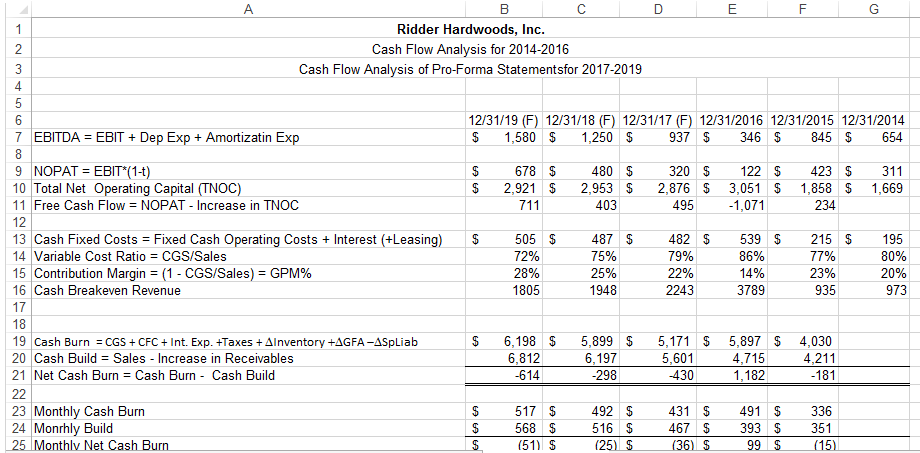Image resolution: width=920 pixels, height=453 pixels.
Task: Select EBITDA value 1,580
Action: click(504, 138)
